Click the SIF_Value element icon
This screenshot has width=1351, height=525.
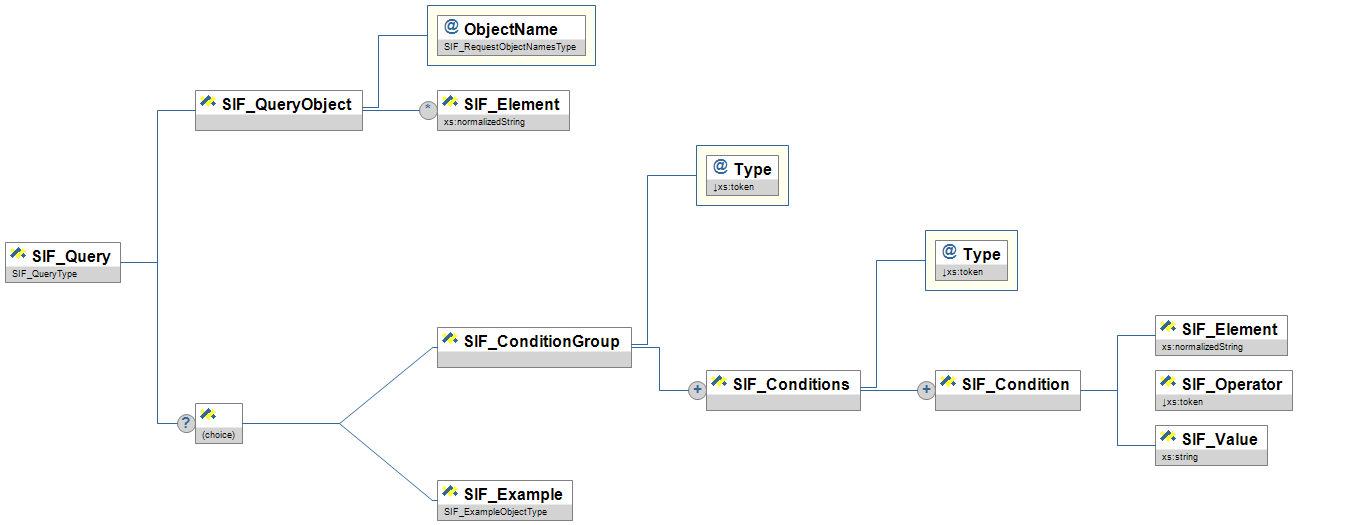click(1168, 438)
